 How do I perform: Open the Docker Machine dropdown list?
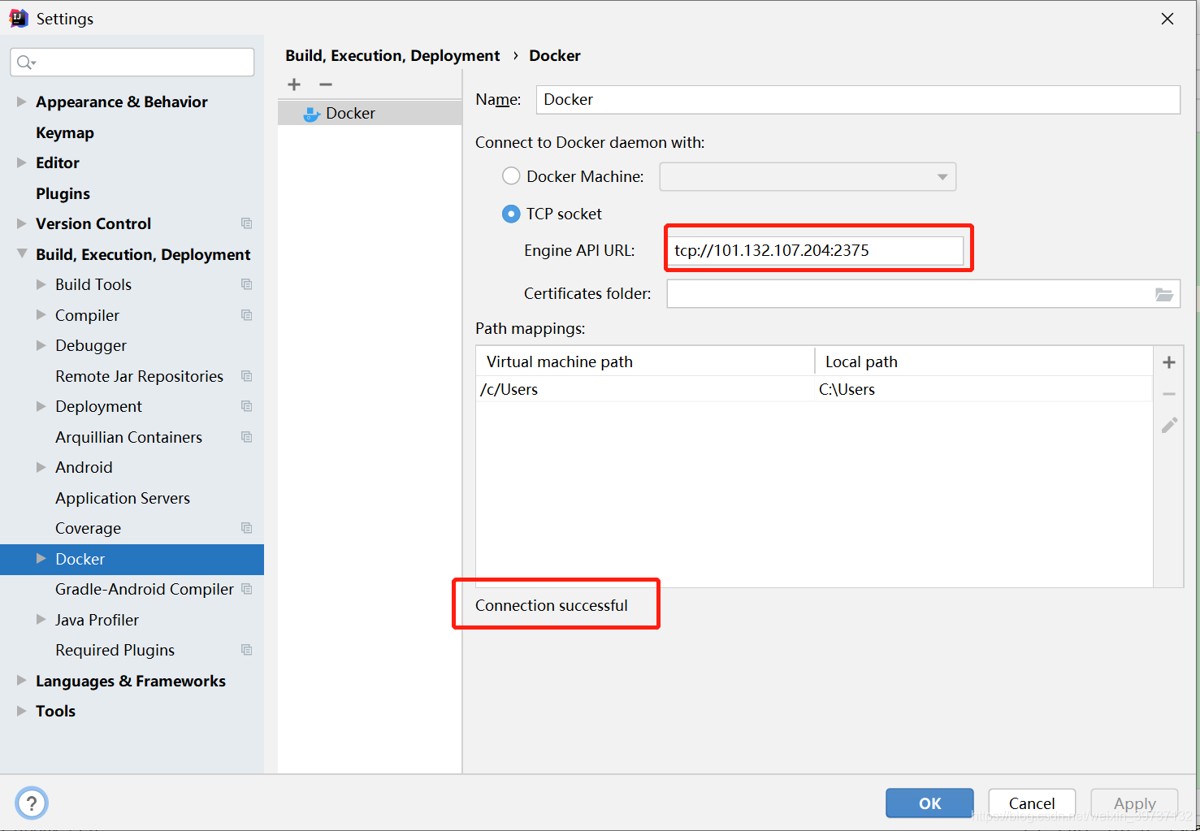(808, 177)
